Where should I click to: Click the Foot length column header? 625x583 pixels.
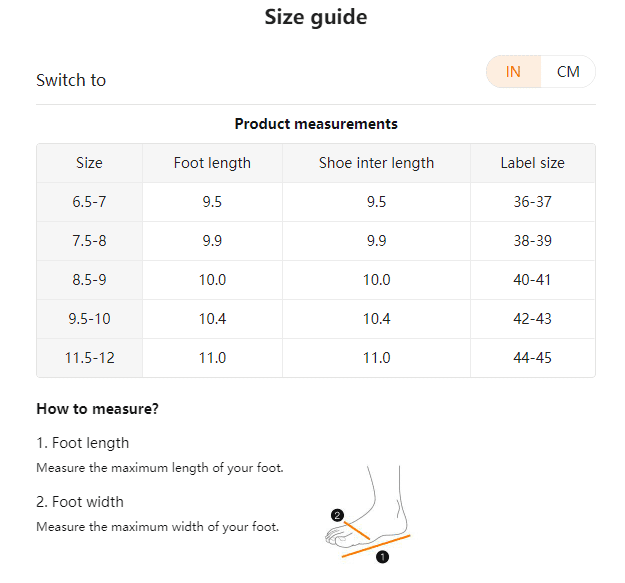pos(212,163)
